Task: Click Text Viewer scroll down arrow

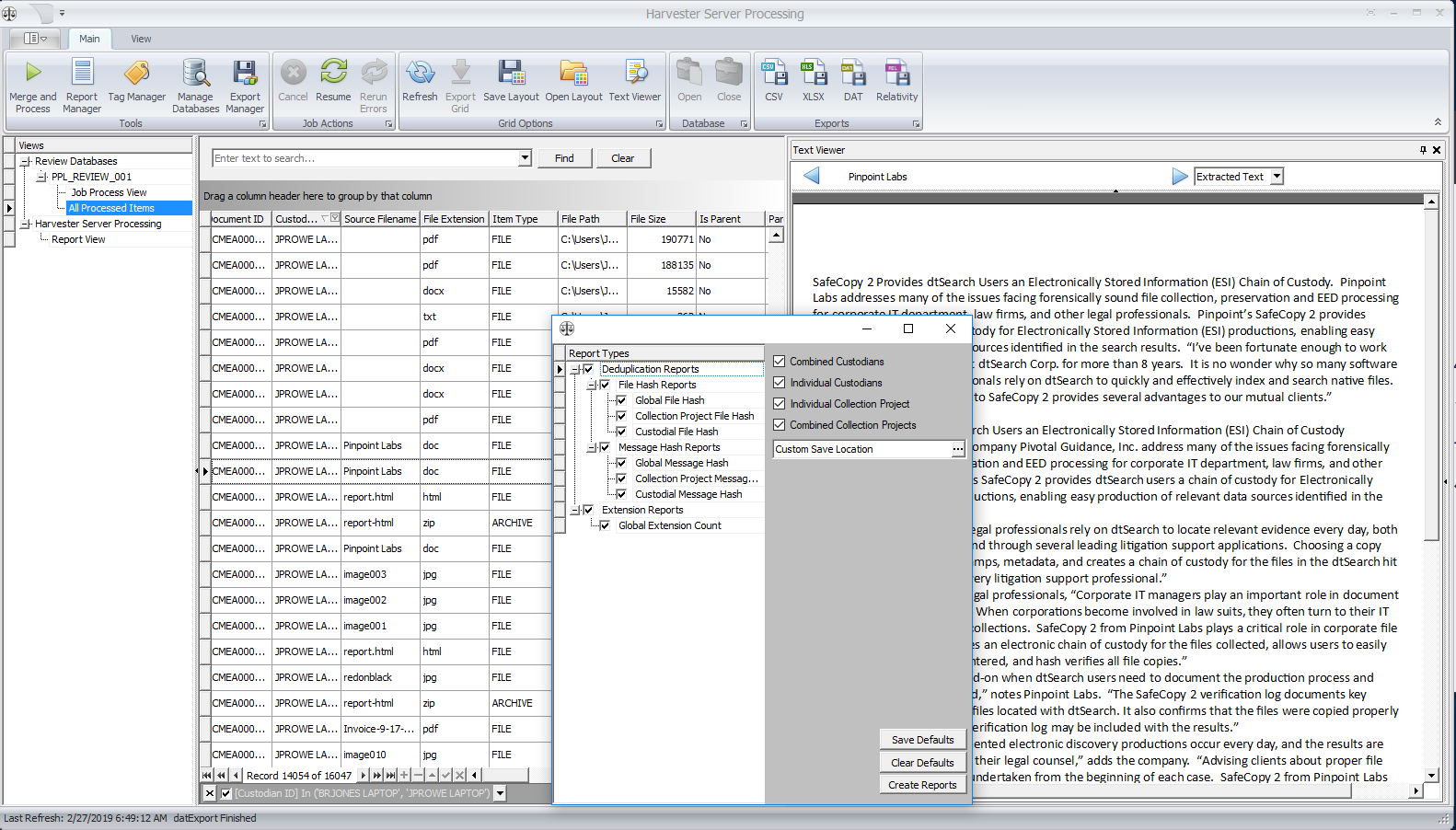Action: pyautogui.click(x=1431, y=776)
